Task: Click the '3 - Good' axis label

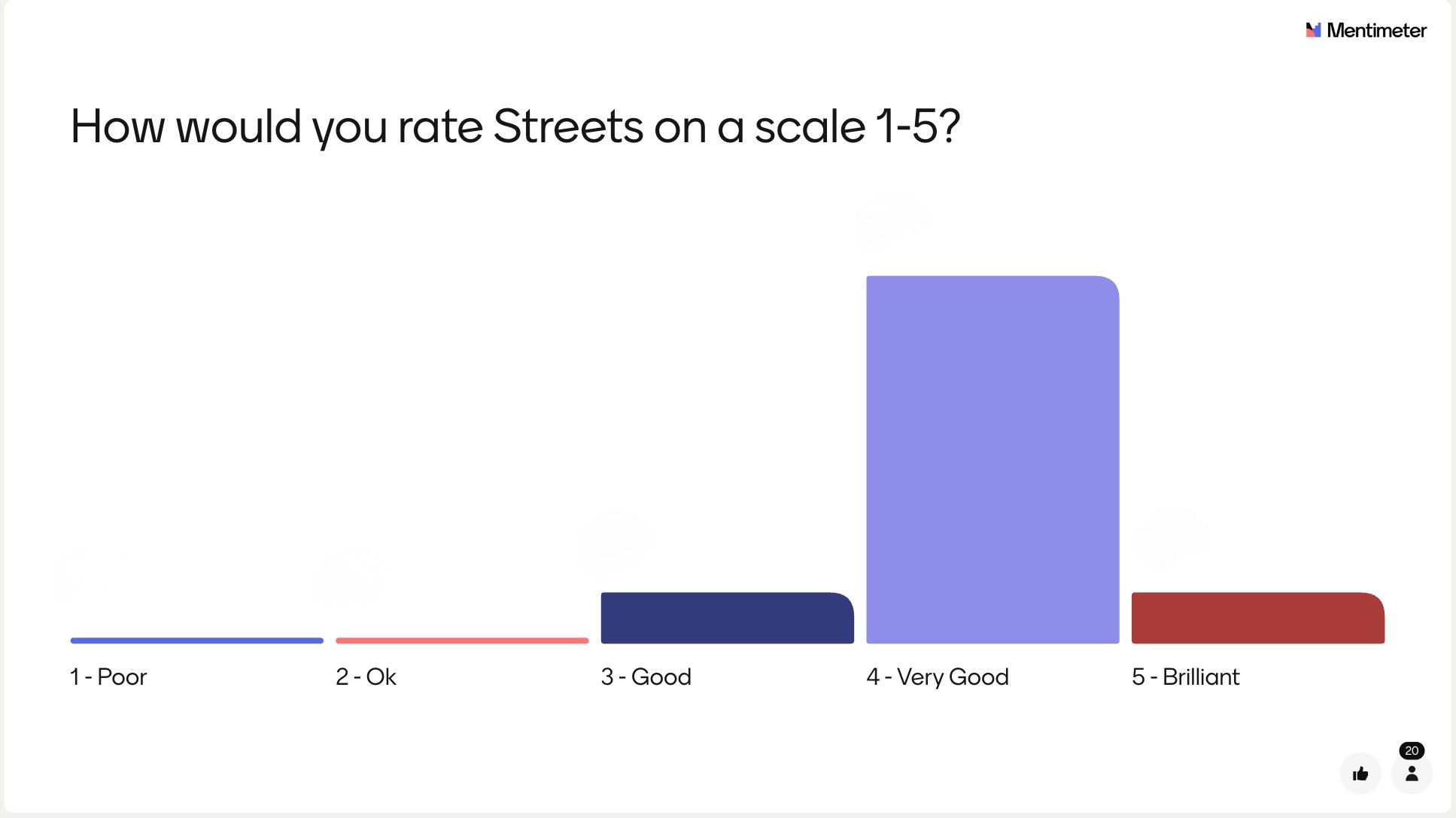Action: [646, 677]
